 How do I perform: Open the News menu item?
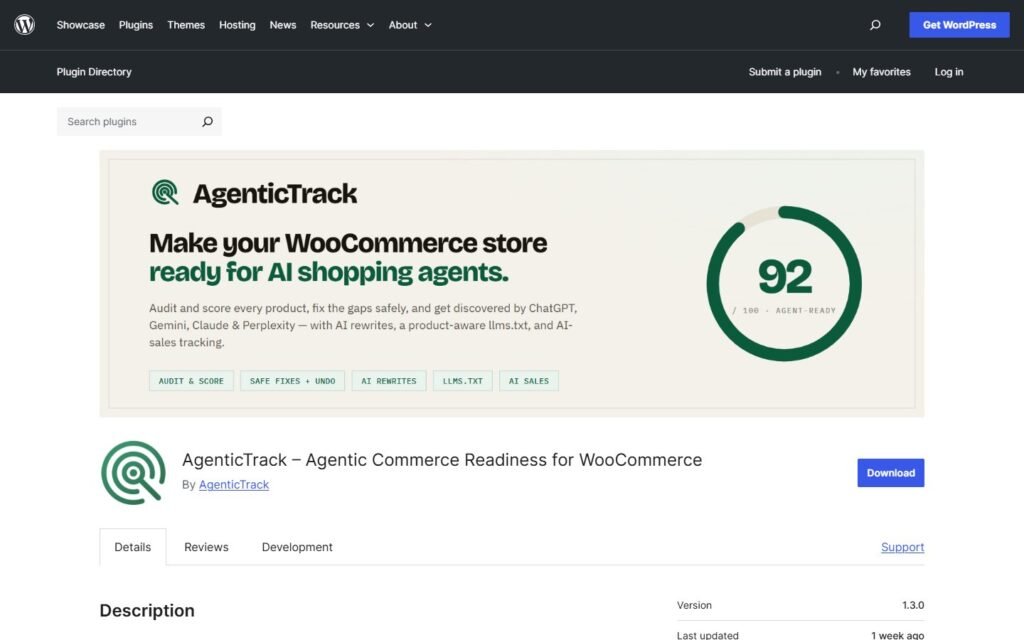(x=283, y=25)
